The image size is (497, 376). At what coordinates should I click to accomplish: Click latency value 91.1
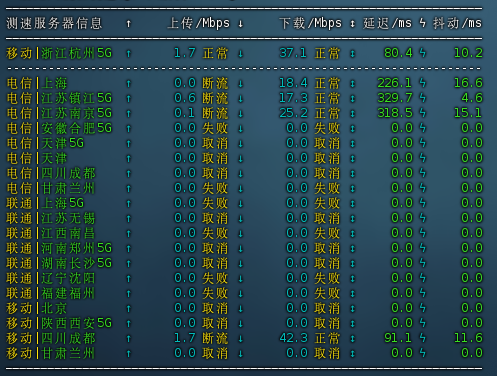point(398,338)
